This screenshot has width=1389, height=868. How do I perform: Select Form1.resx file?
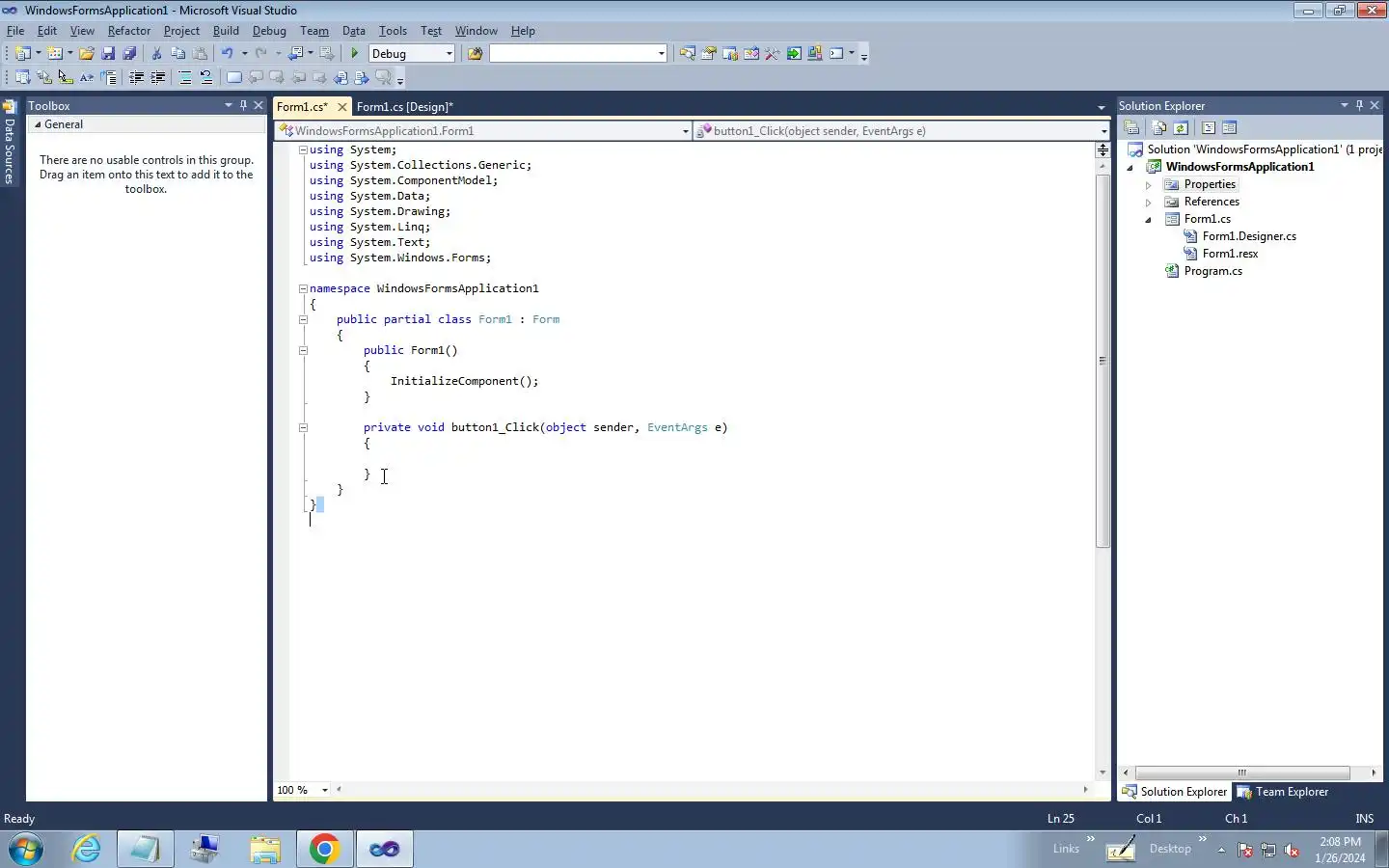[1230, 254]
